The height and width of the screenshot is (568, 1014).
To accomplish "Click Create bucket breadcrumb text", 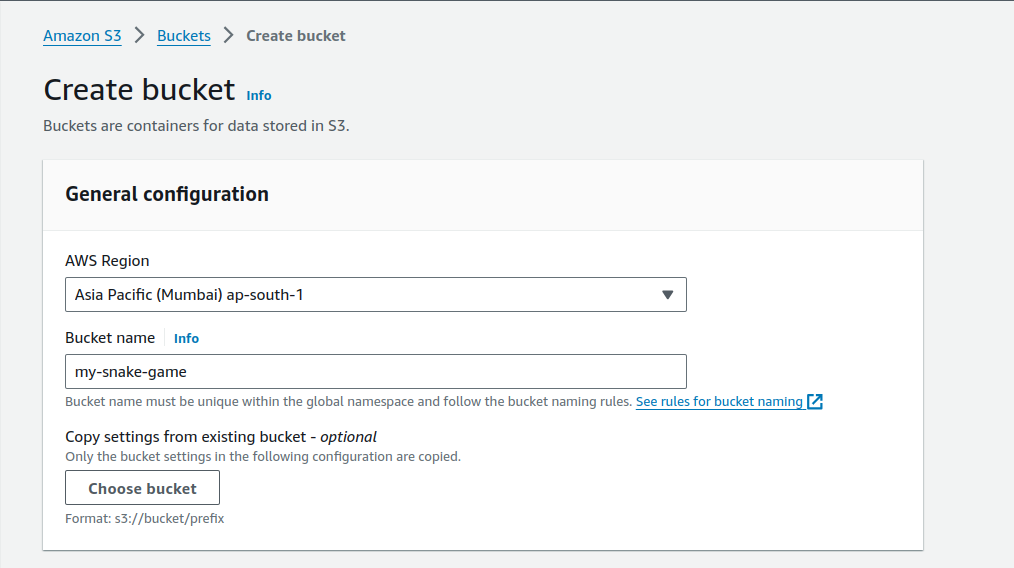I will tap(296, 36).
